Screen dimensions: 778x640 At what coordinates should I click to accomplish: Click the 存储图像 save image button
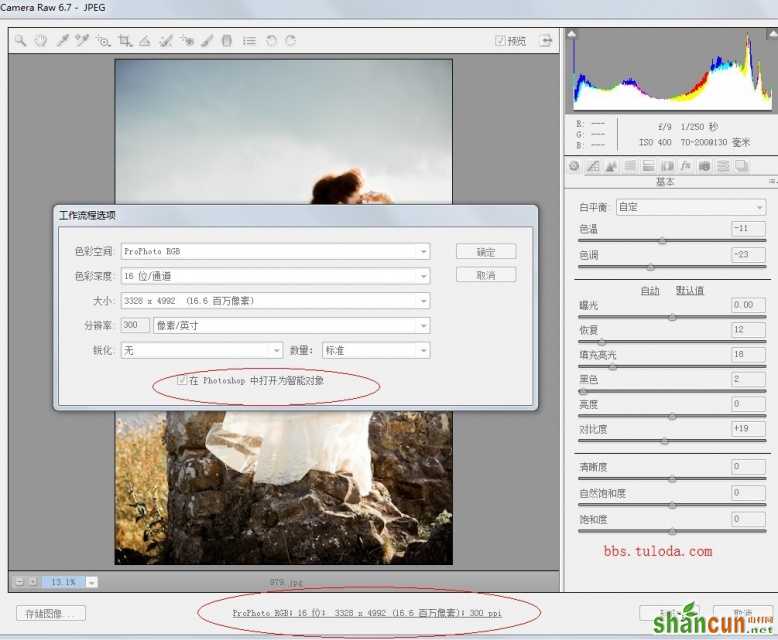point(50,613)
